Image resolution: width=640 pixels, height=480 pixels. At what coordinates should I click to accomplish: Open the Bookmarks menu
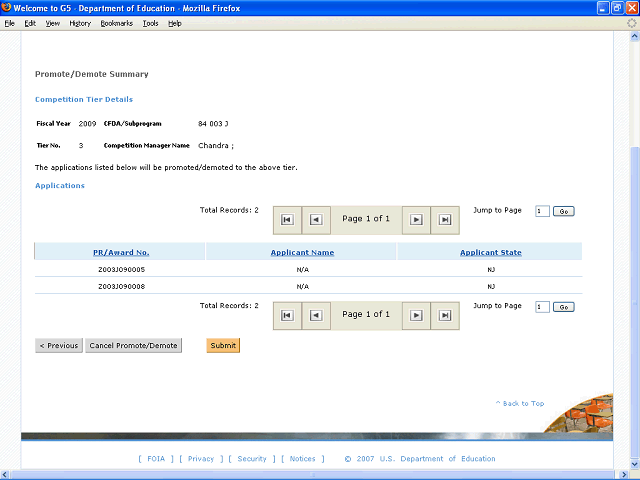point(117,23)
